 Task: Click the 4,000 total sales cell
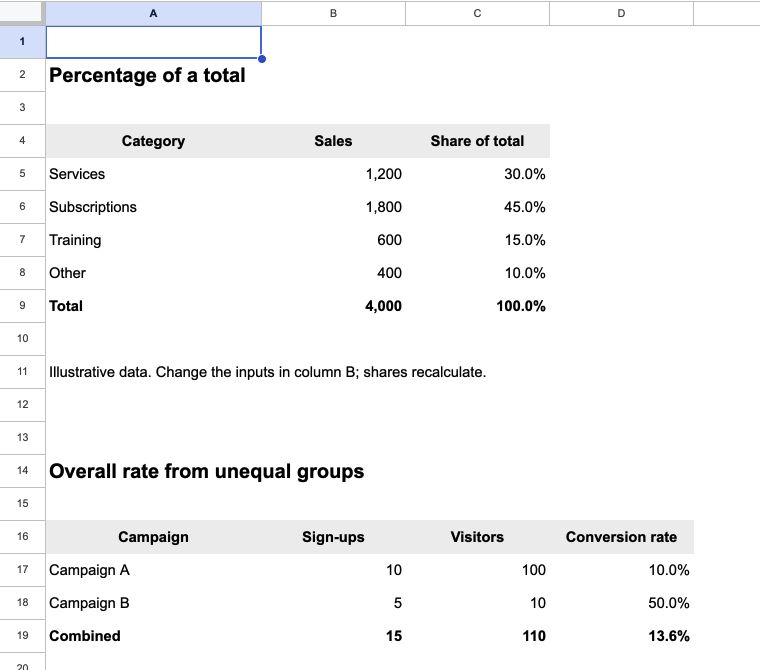[x=333, y=306]
